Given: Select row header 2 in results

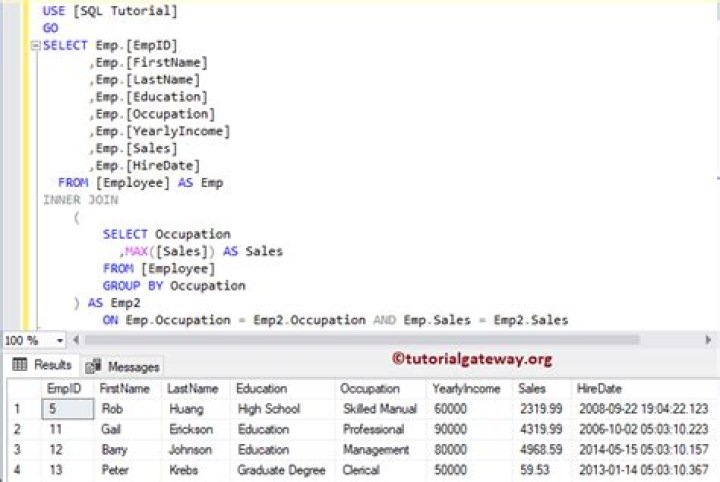Looking at the screenshot, I should pos(24,429).
